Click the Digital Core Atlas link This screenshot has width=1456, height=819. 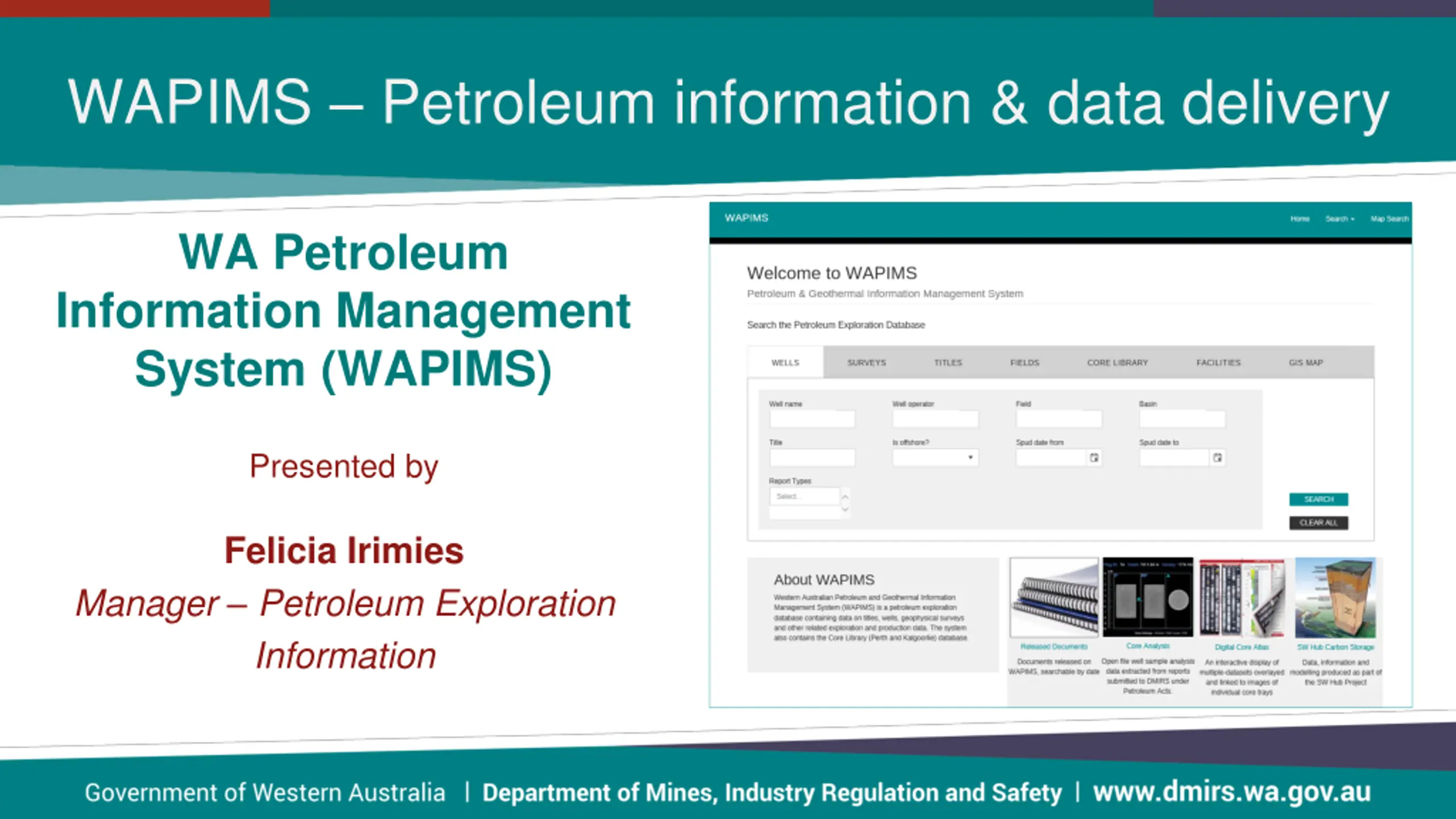(1242, 647)
